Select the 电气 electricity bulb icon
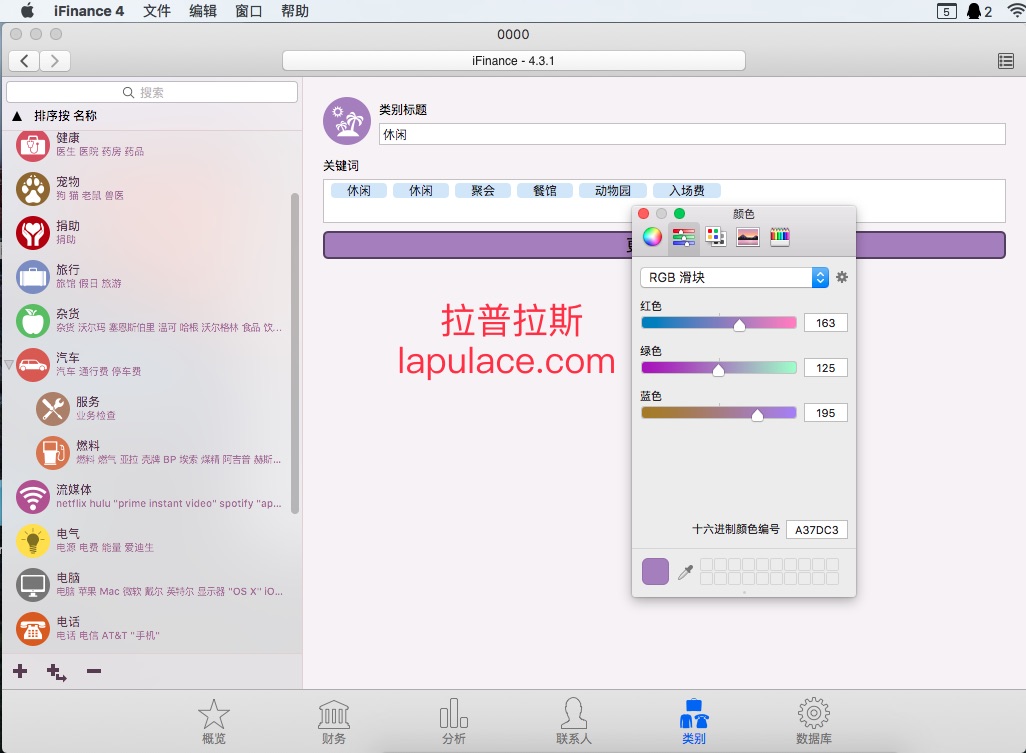The width and height of the screenshot is (1026, 753). 33,540
